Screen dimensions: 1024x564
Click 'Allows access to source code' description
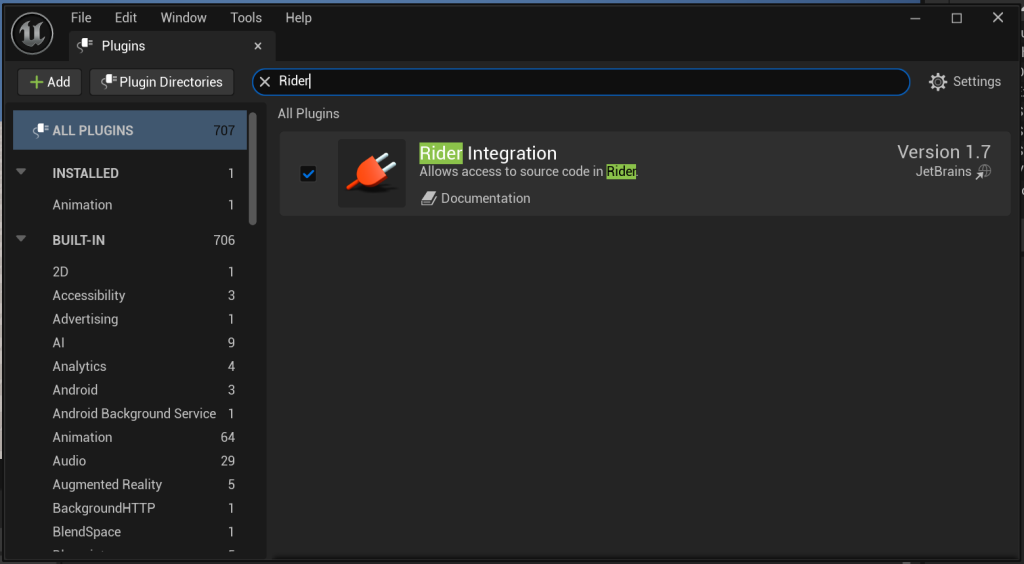[528, 172]
